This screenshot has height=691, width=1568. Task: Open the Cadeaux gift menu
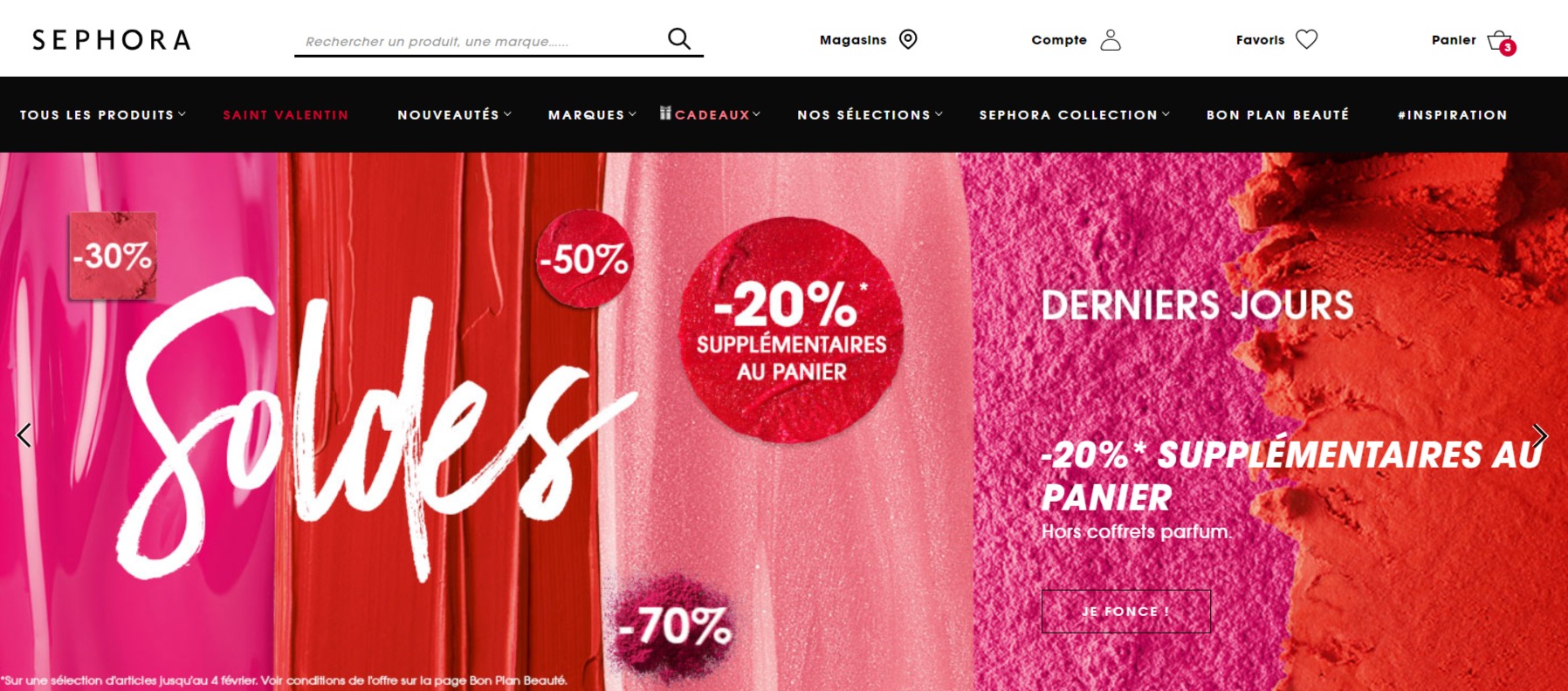[710, 114]
